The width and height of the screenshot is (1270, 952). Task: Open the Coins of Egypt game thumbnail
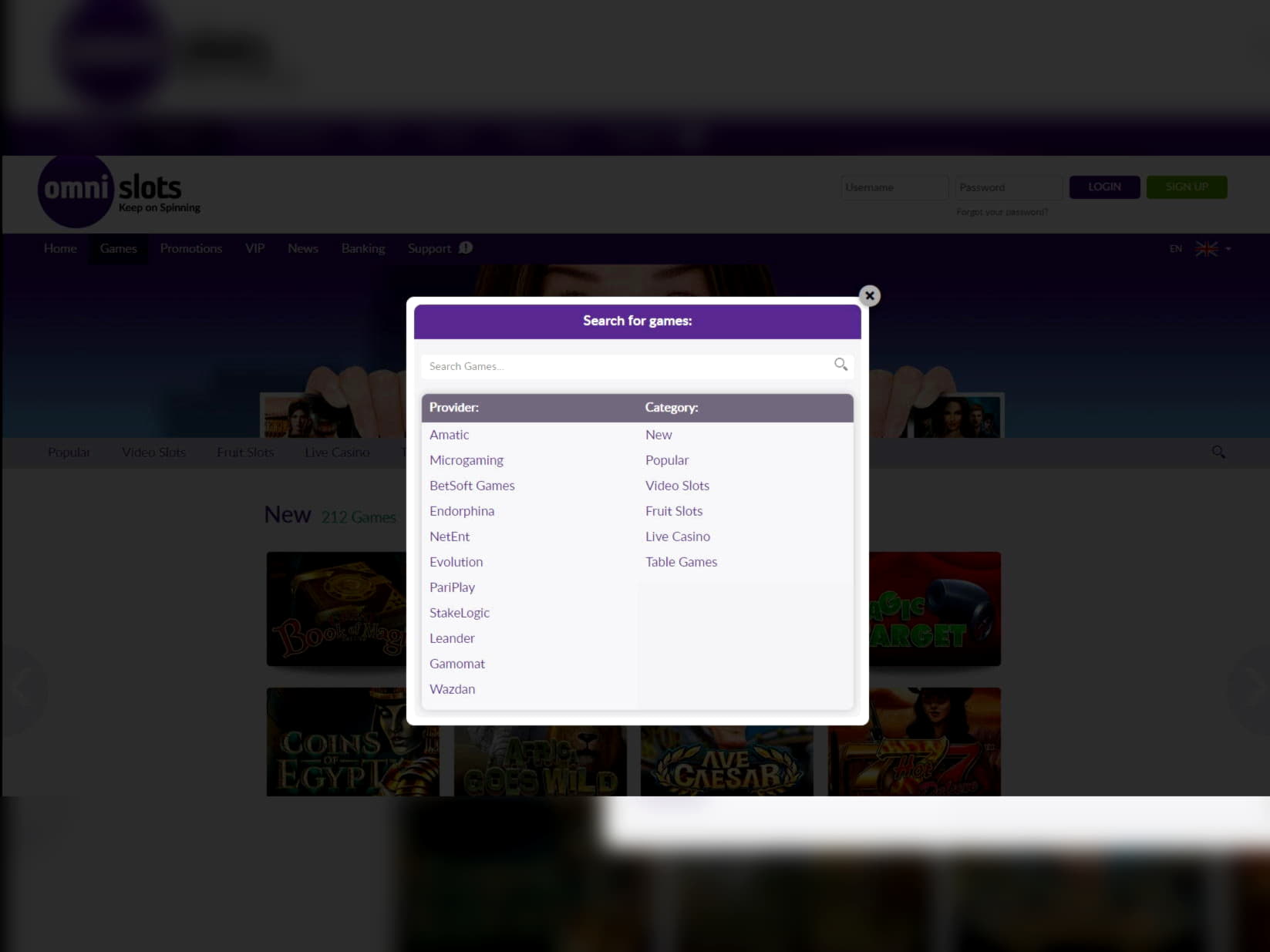click(x=352, y=742)
